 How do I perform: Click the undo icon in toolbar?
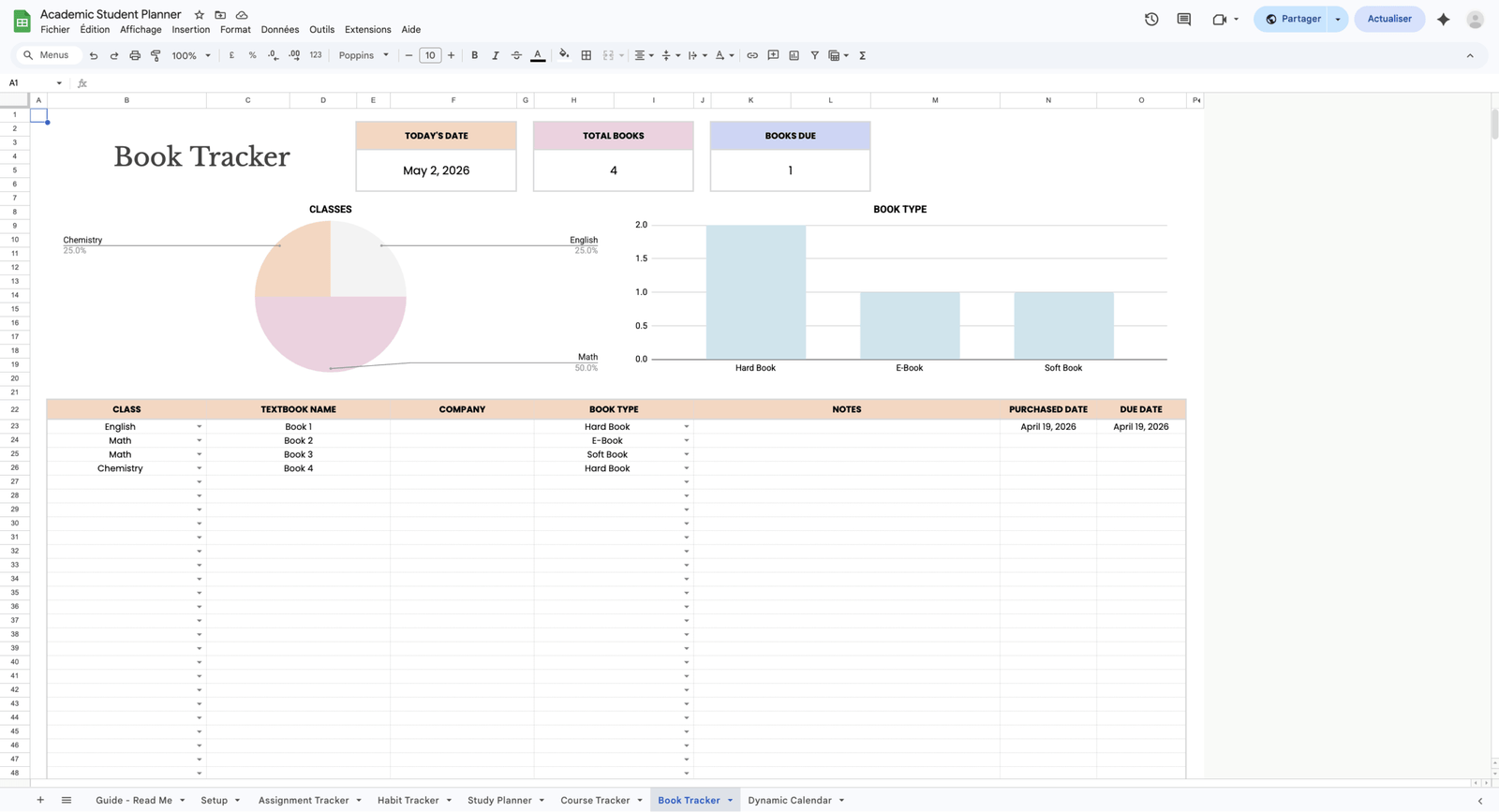click(x=94, y=56)
